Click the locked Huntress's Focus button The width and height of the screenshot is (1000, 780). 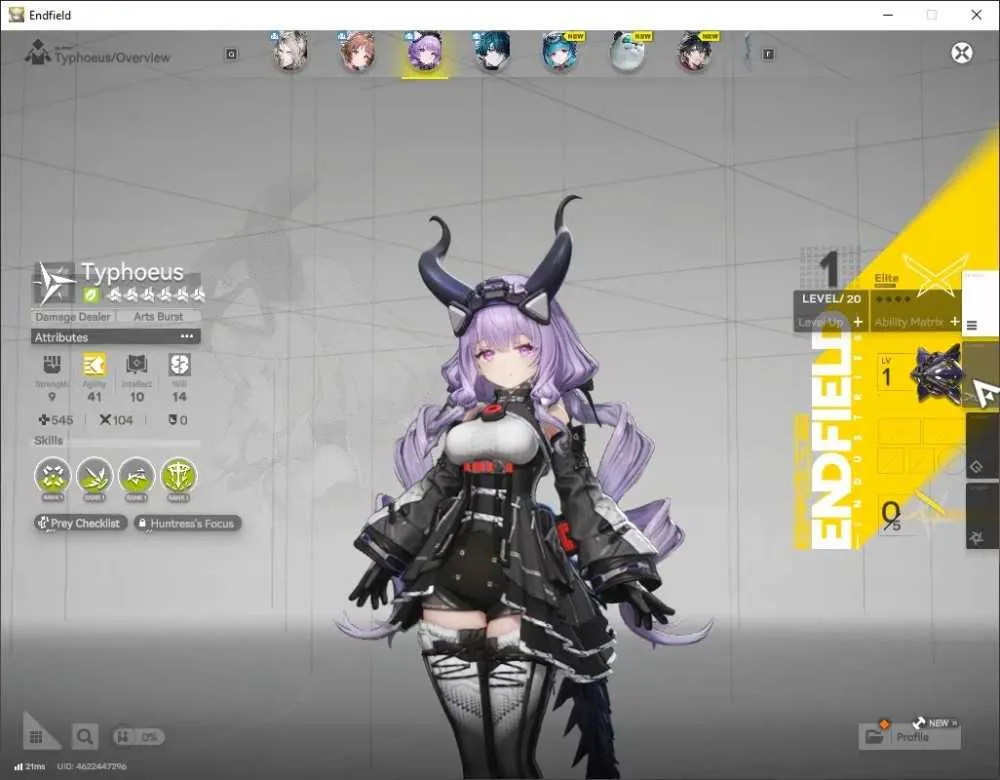pos(188,523)
